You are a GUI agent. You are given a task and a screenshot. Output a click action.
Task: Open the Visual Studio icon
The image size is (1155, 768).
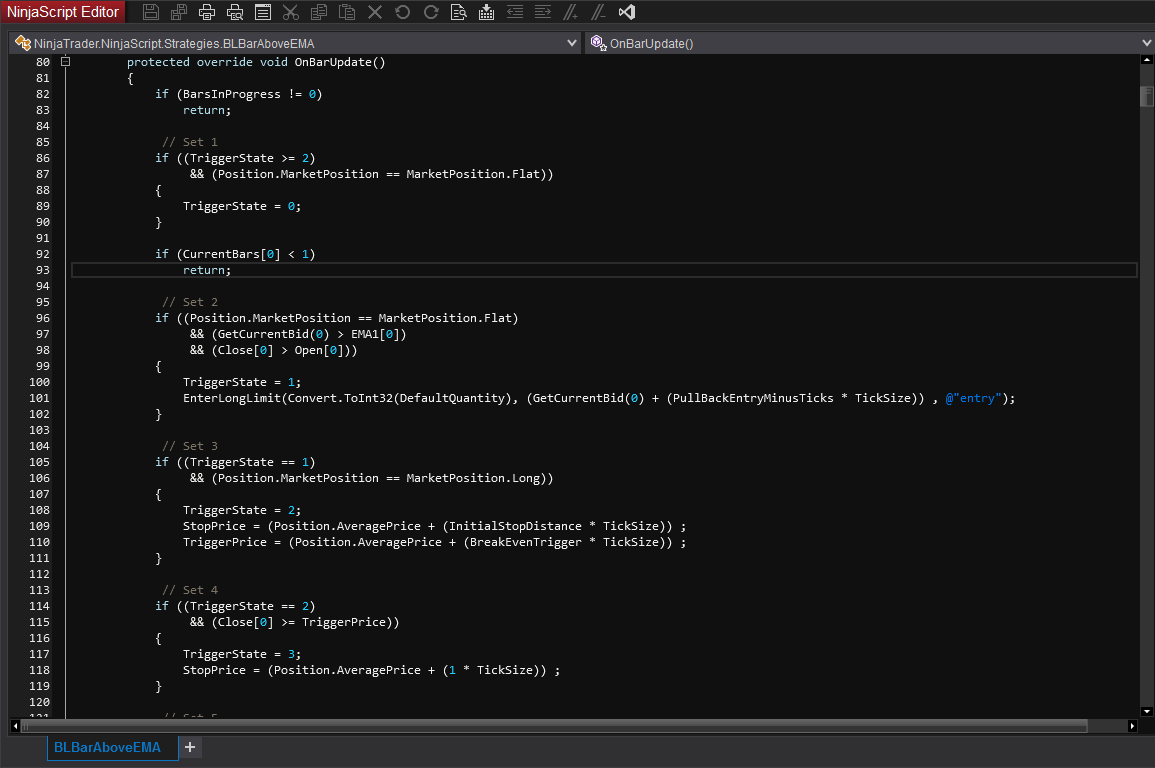(627, 12)
